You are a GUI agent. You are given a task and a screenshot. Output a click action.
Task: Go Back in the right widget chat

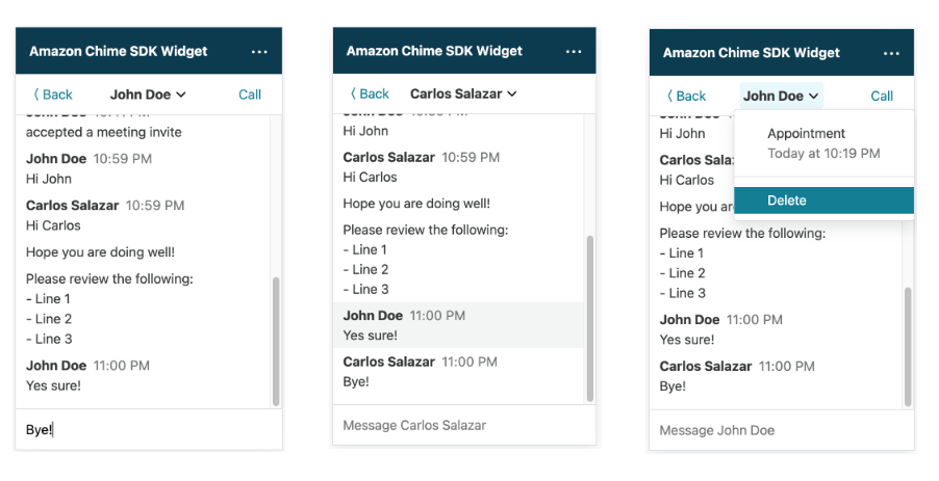click(x=686, y=96)
